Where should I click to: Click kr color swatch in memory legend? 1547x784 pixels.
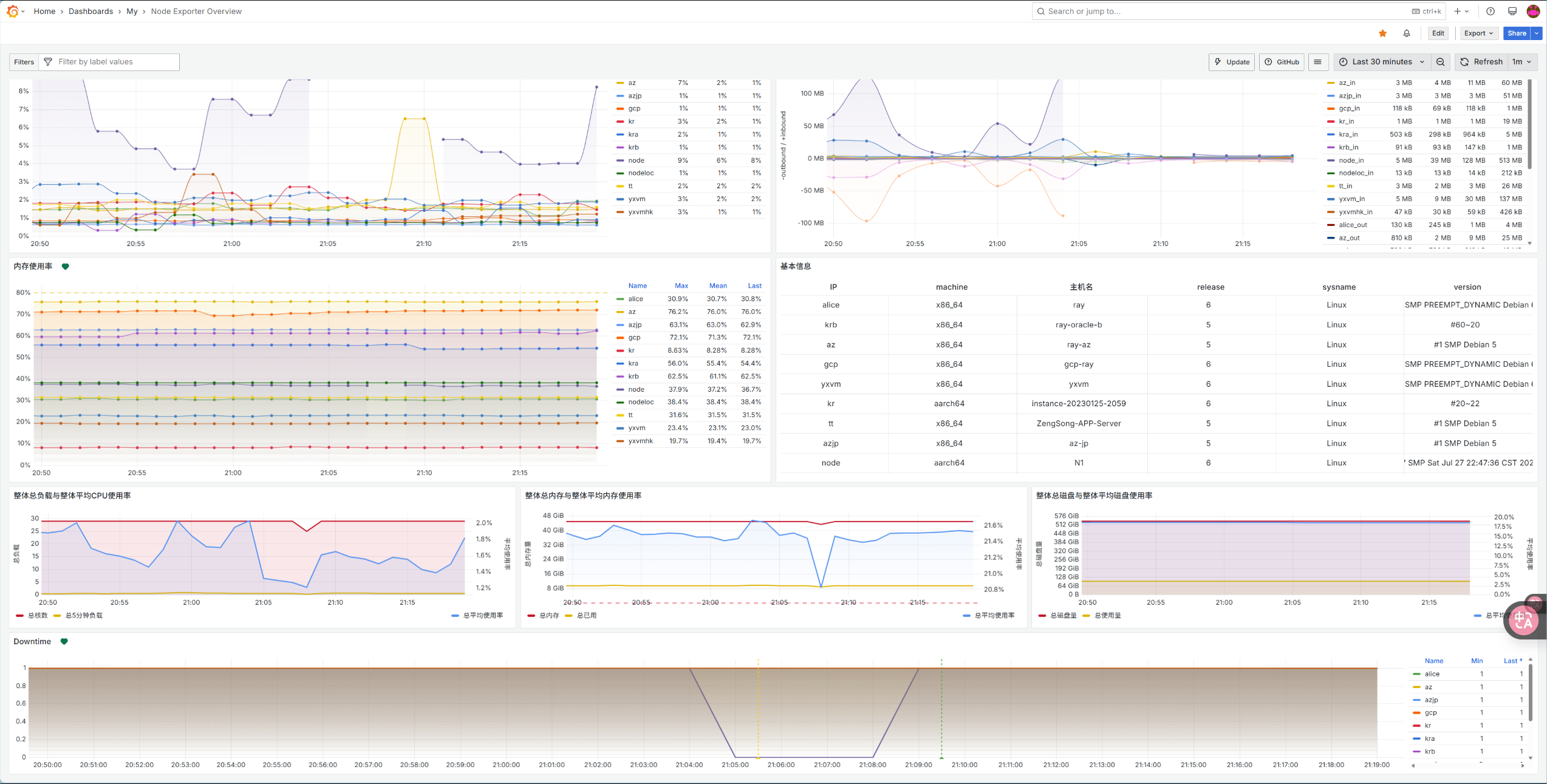click(x=620, y=350)
